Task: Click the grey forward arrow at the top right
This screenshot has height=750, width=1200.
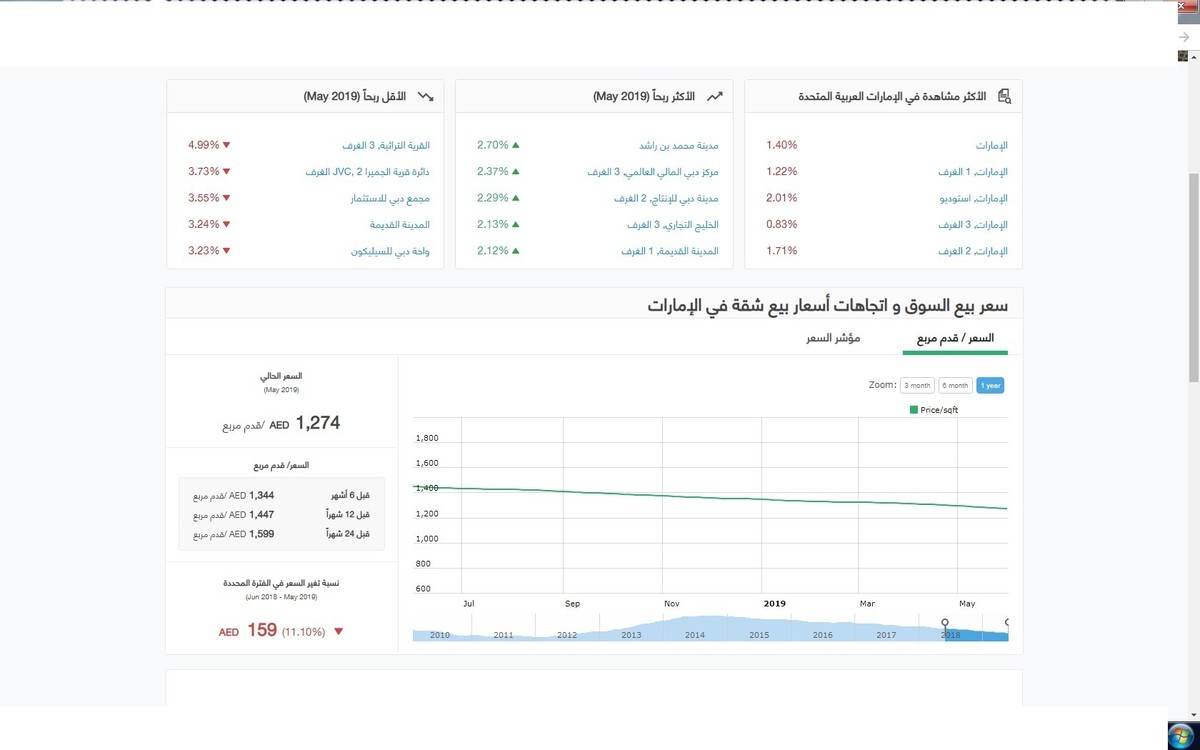Action: 1184,36
